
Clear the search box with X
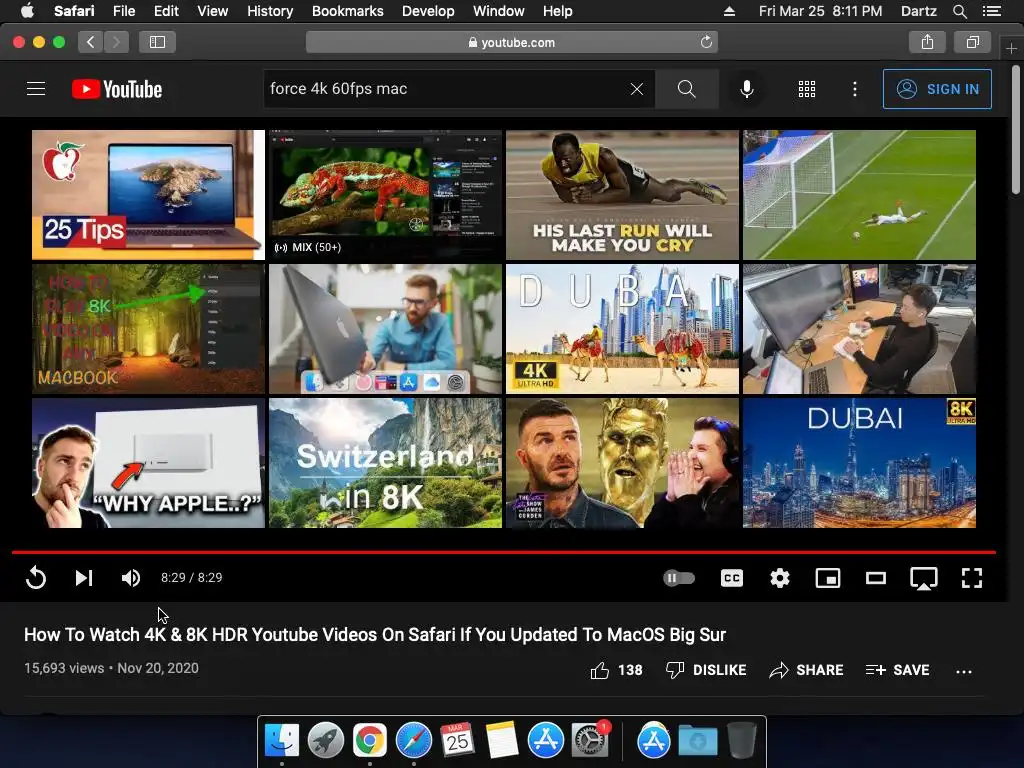click(x=637, y=89)
